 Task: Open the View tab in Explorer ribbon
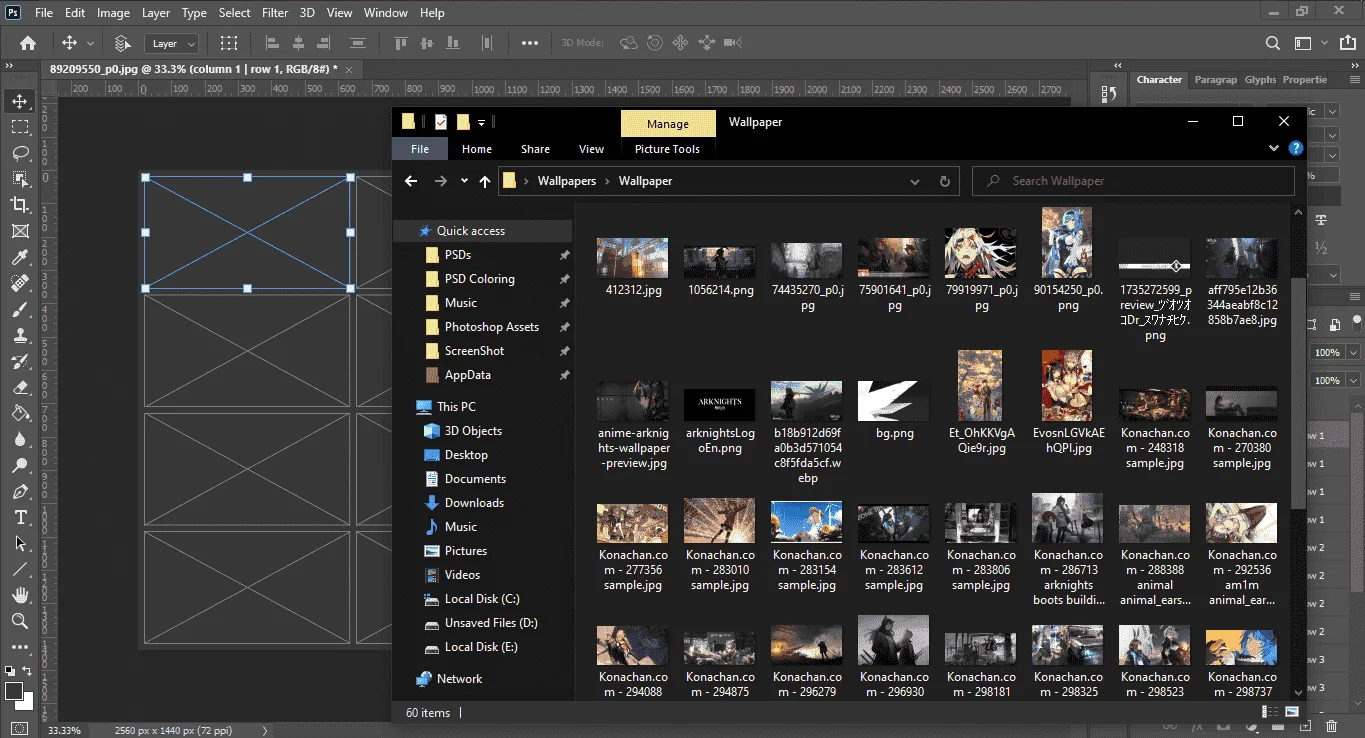tap(592, 149)
